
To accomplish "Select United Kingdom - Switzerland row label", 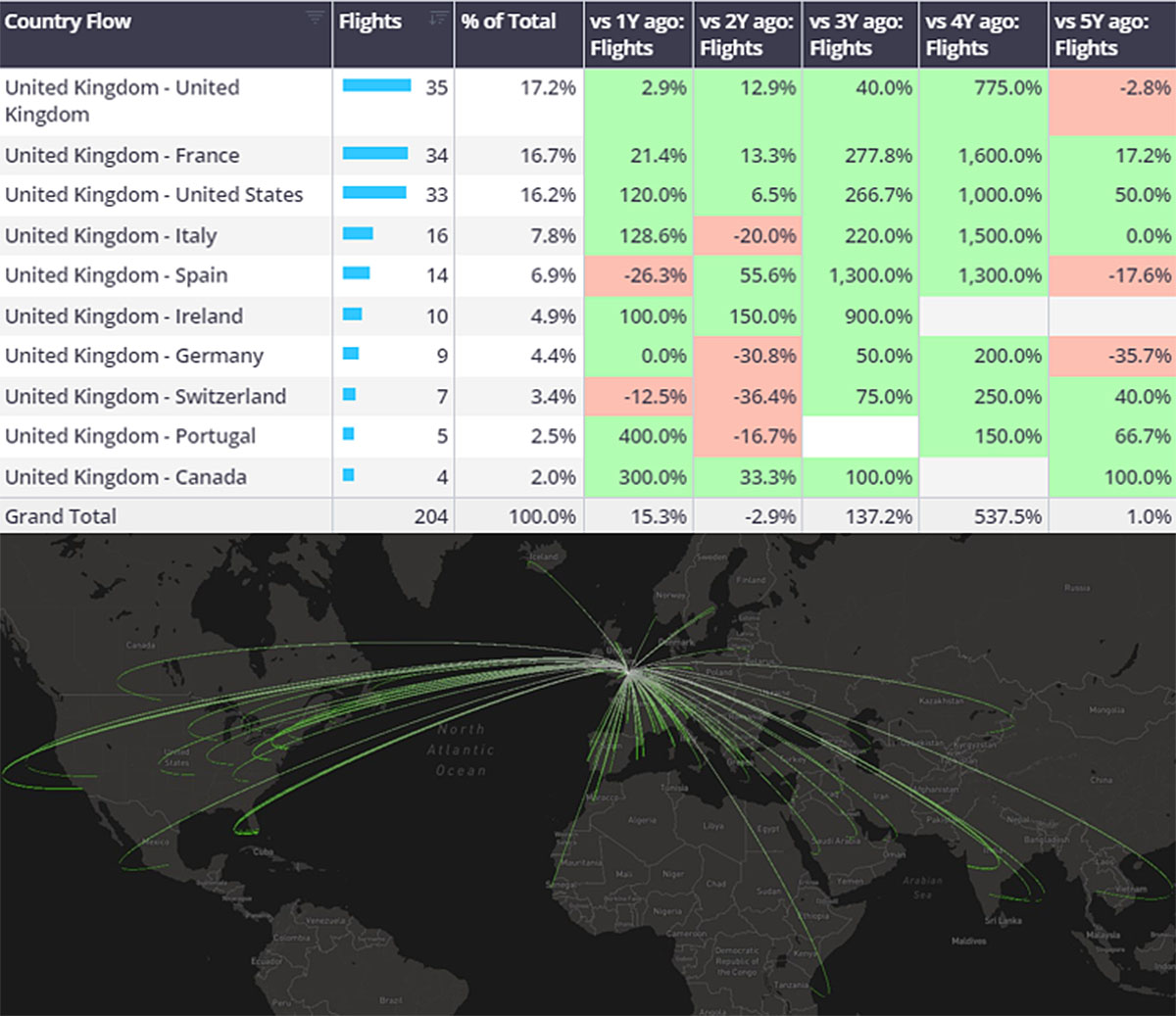I will point(145,397).
